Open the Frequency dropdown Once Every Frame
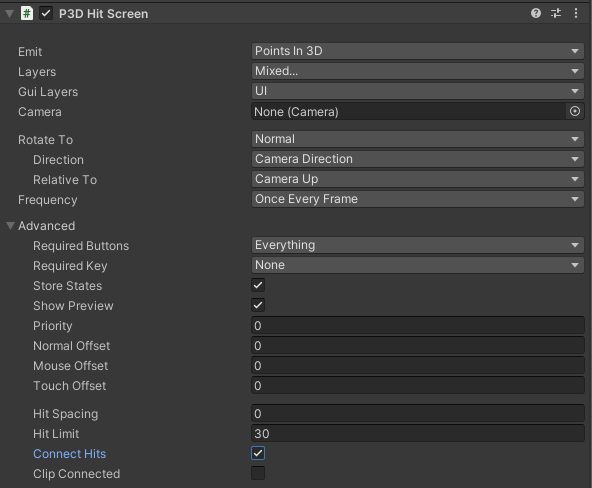The image size is (592, 488). click(x=418, y=199)
